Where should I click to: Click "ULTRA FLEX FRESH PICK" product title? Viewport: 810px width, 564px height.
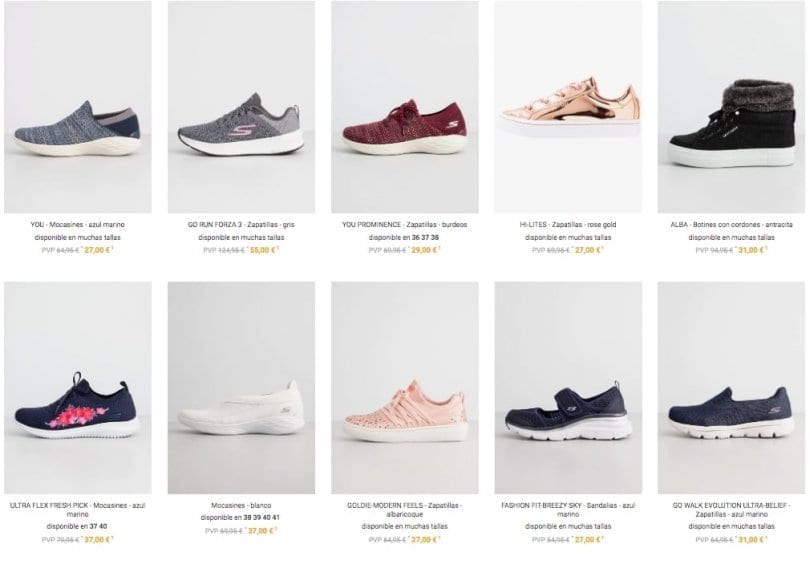click(77, 505)
